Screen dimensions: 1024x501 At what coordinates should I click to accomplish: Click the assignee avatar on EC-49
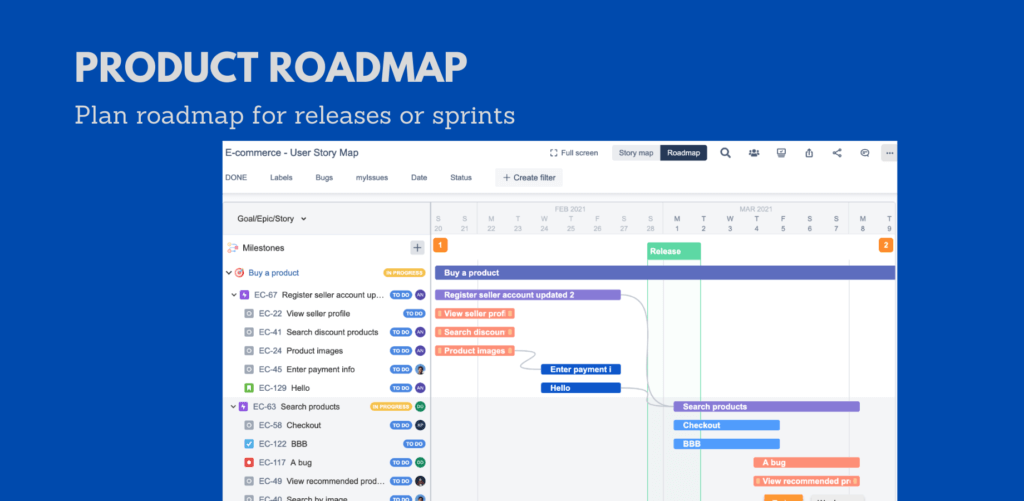[x=420, y=481]
